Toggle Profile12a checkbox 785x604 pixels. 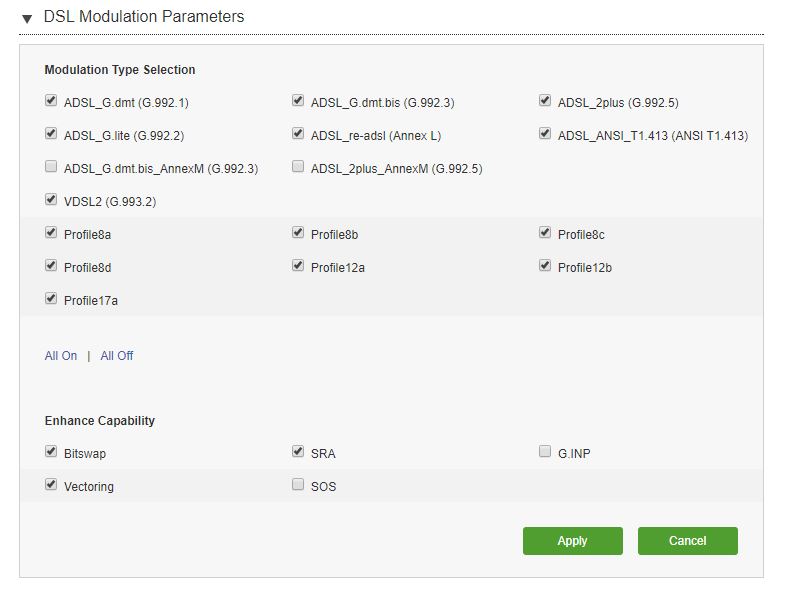298,265
